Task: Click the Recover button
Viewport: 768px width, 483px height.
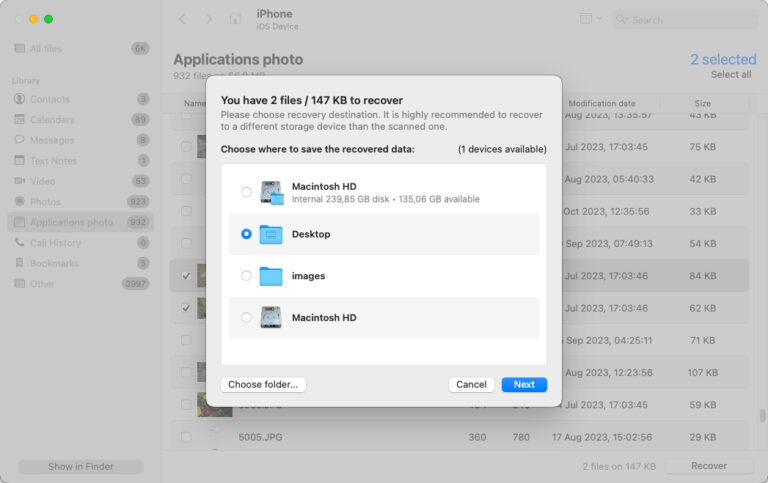Action: click(x=709, y=466)
